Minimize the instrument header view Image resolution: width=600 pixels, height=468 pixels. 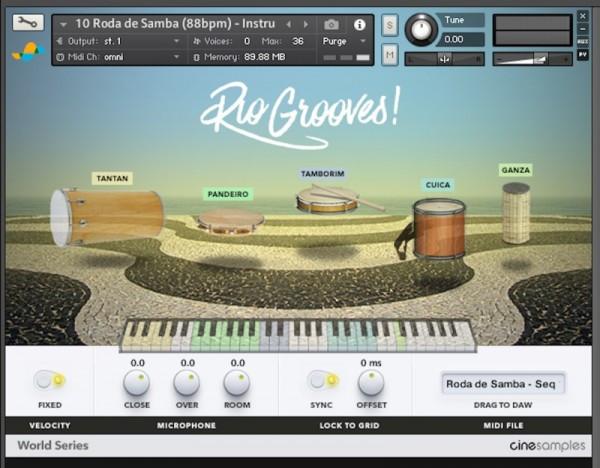click(x=583, y=29)
